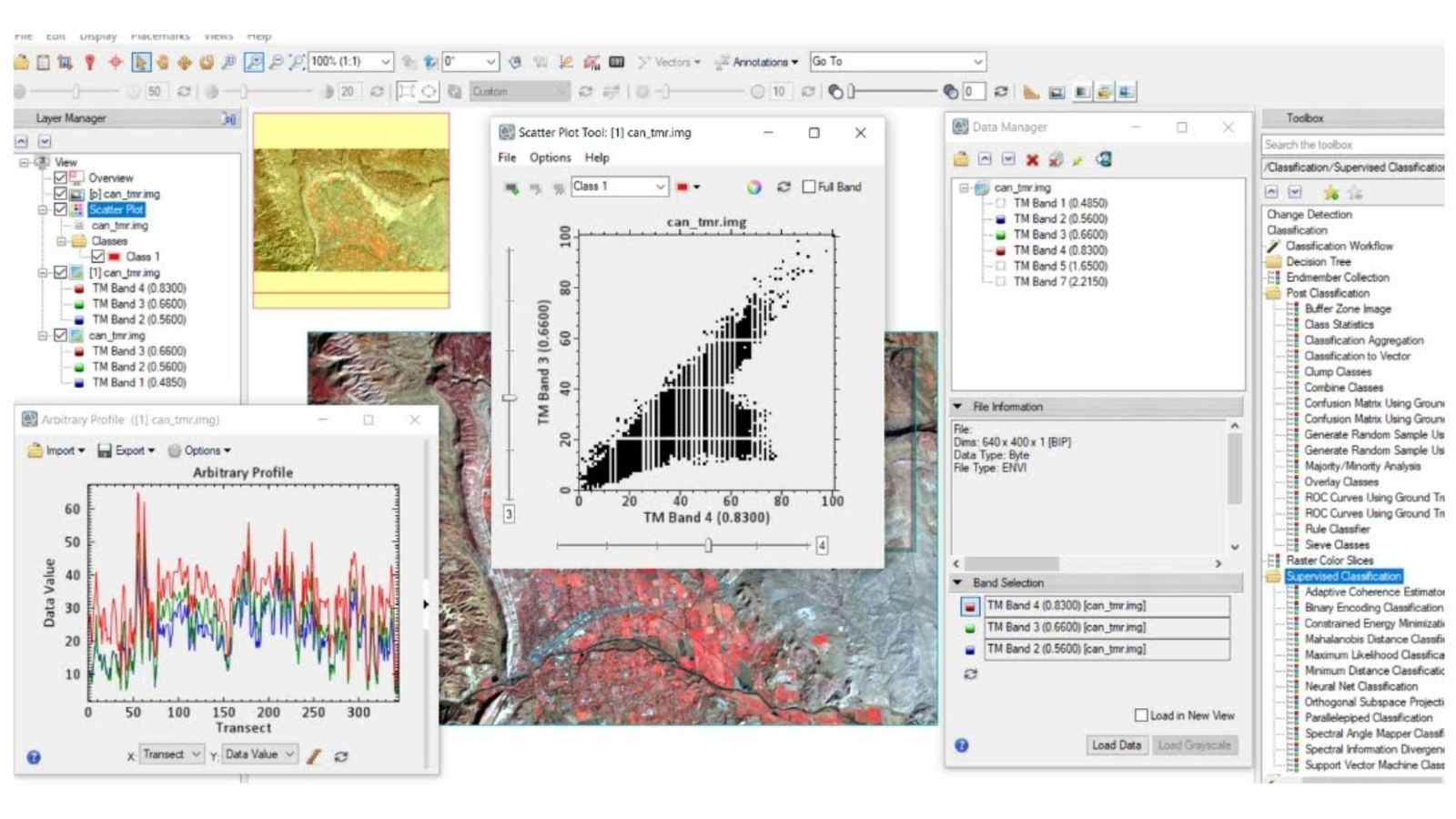
Task: Open the Go To dropdown
Action: 897,62
